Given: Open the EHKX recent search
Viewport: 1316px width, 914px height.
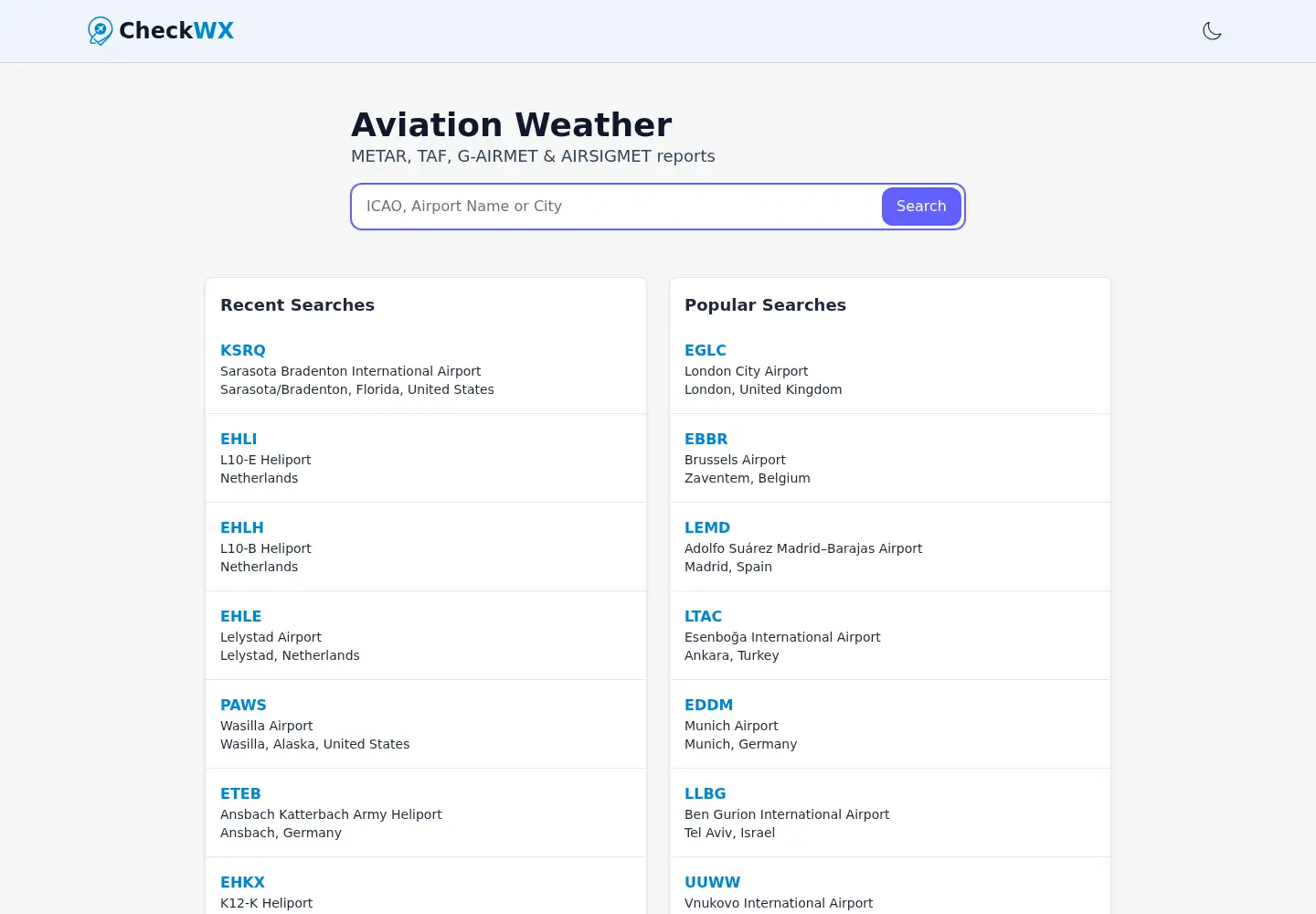Looking at the screenshot, I should coord(242,882).
